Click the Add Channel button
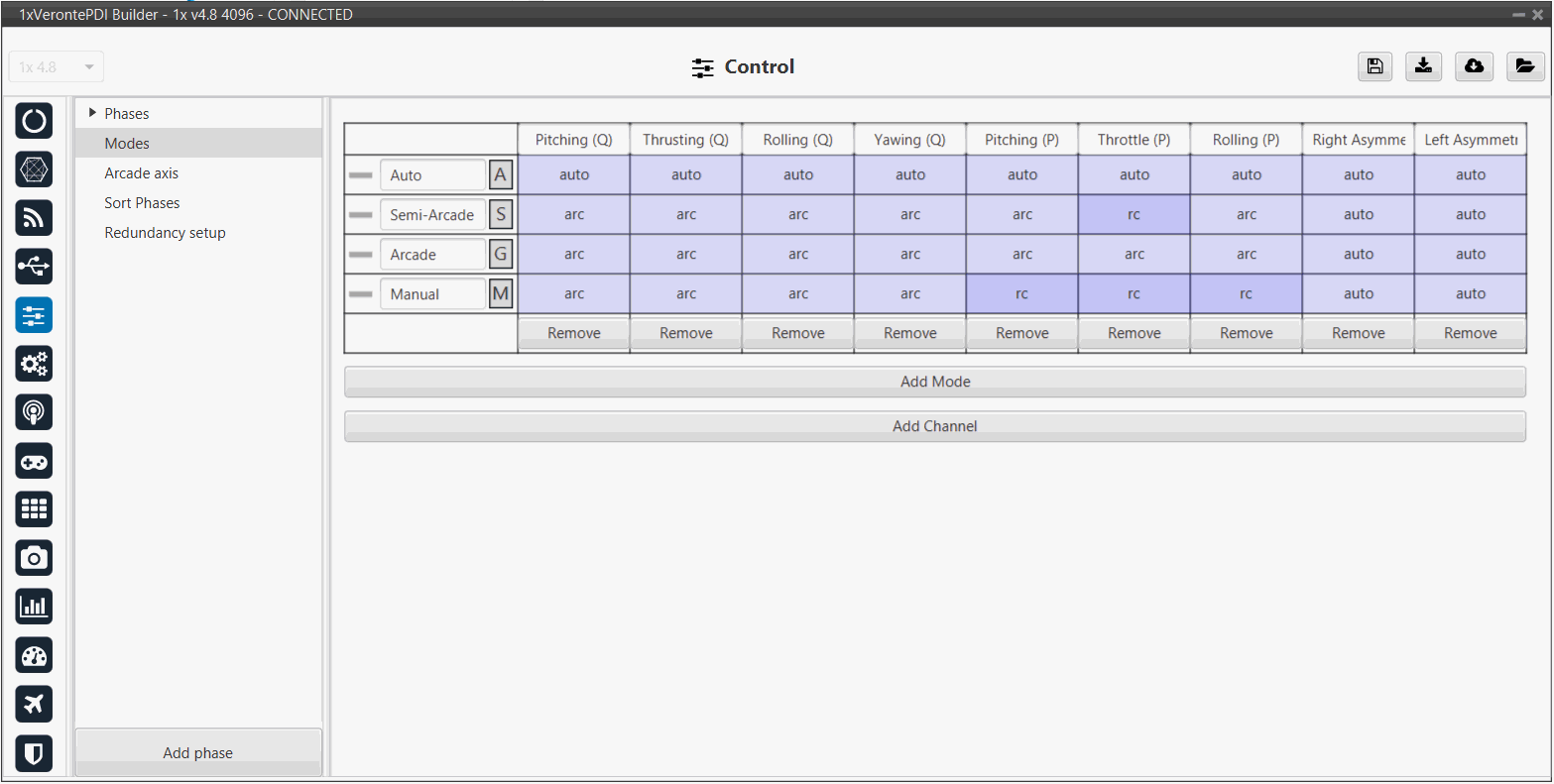This screenshot has width=1554, height=784. [934, 426]
